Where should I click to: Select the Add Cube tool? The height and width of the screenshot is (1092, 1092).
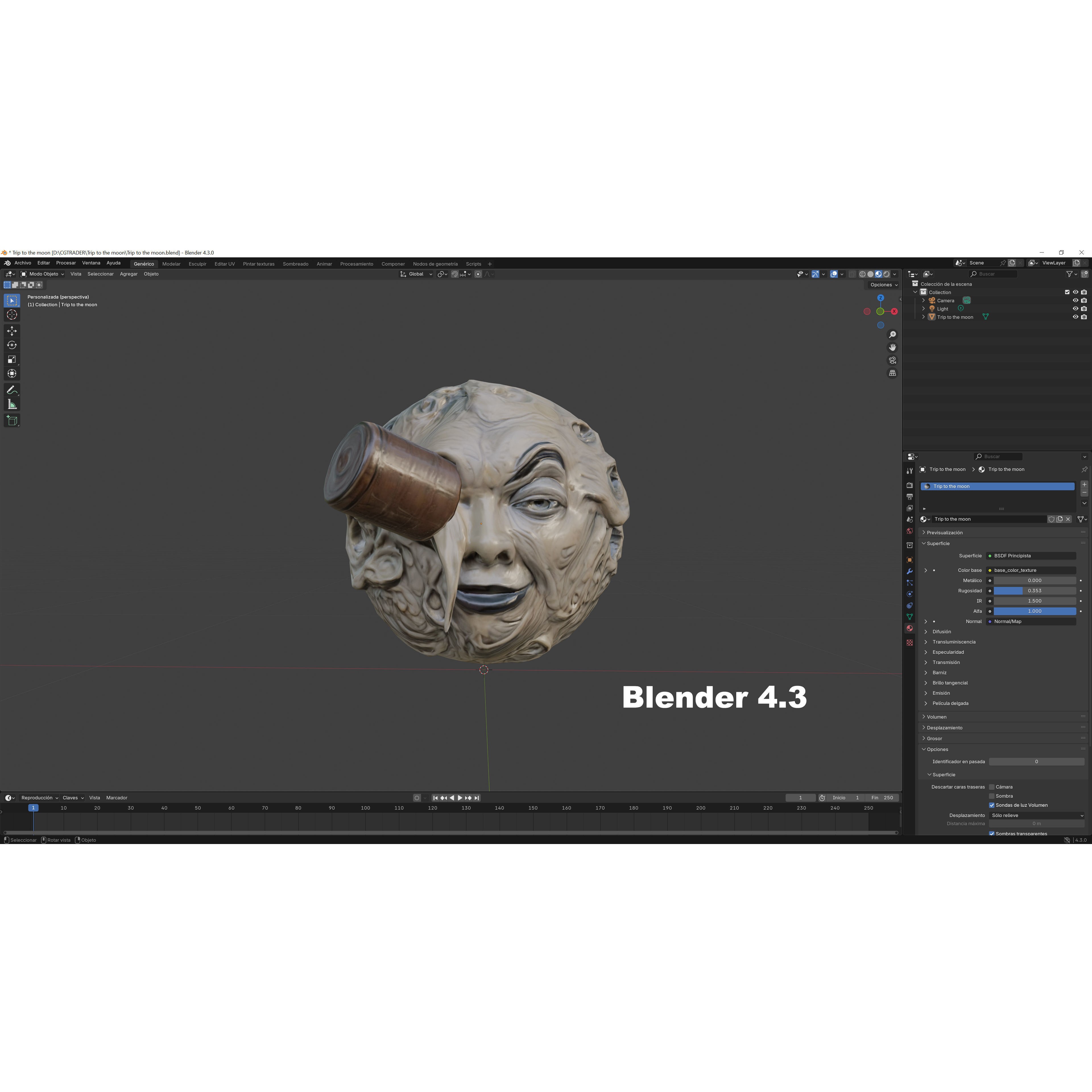(12, 421)
